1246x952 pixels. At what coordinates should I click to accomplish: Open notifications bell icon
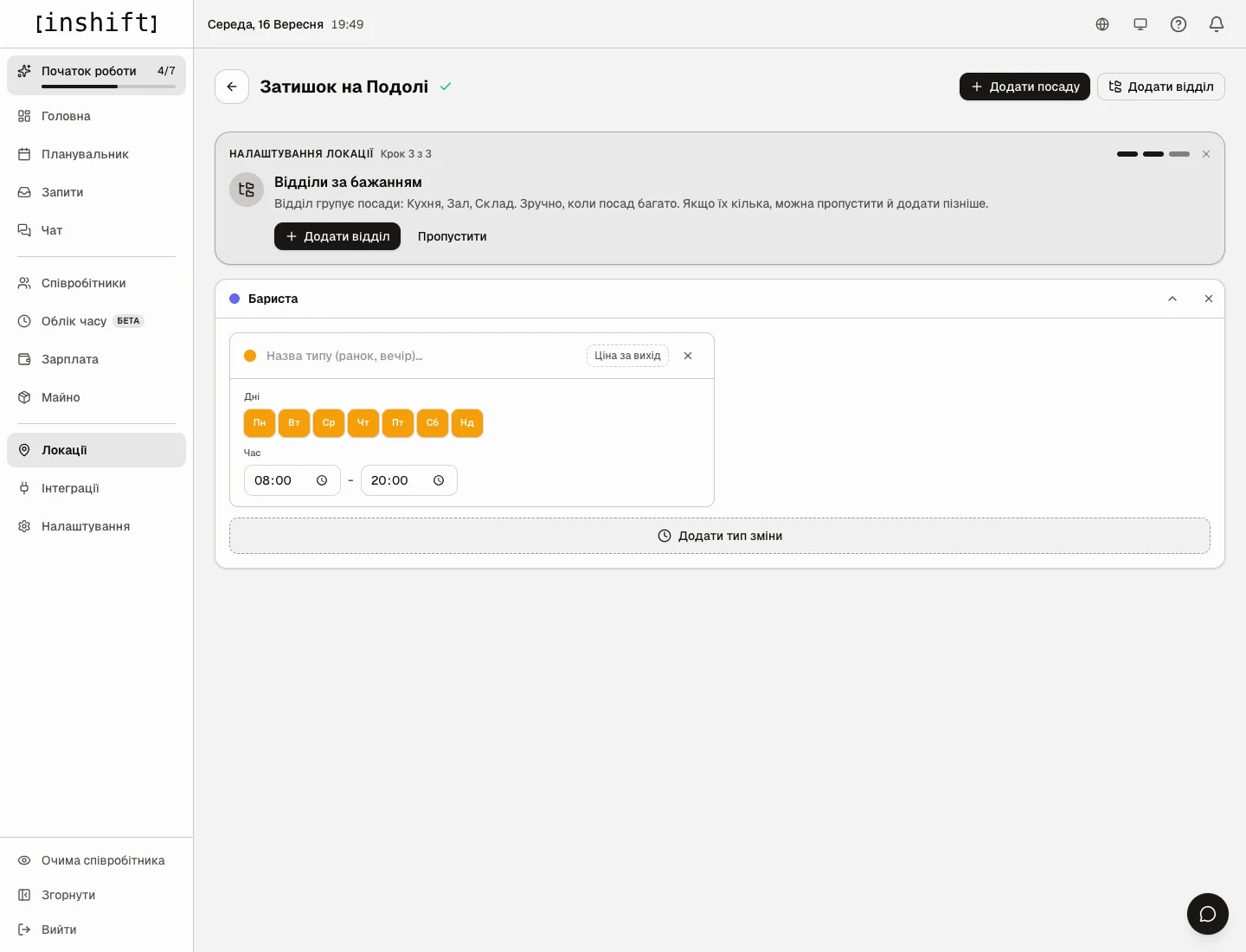(1217, 24)
